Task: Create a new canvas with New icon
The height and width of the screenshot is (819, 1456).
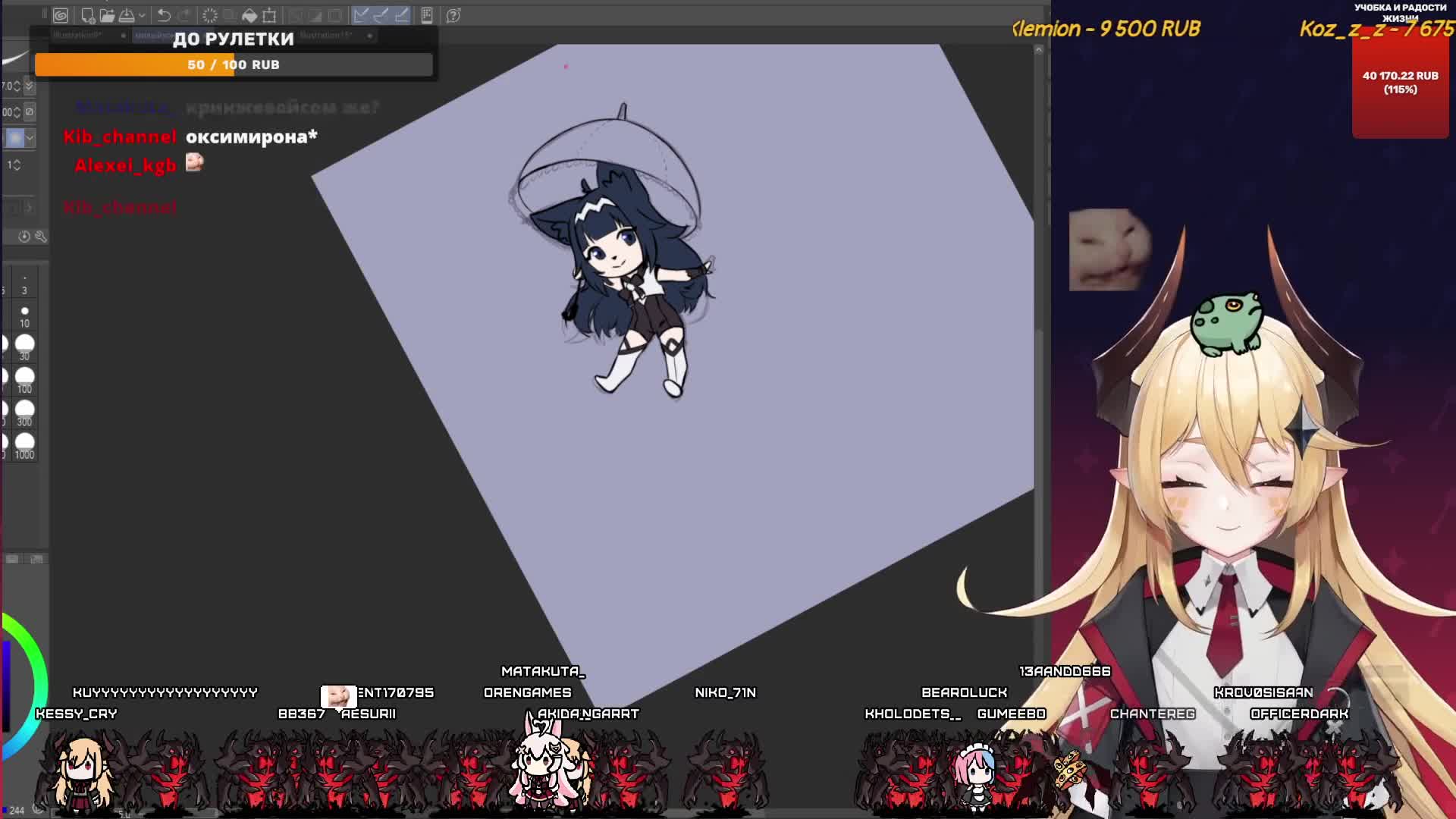Action: click(x=87, y=15)
